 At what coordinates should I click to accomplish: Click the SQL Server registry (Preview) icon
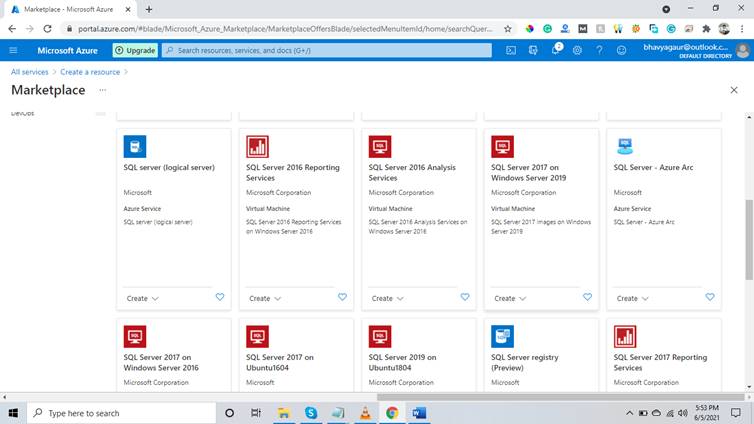(x=503, y=336)
